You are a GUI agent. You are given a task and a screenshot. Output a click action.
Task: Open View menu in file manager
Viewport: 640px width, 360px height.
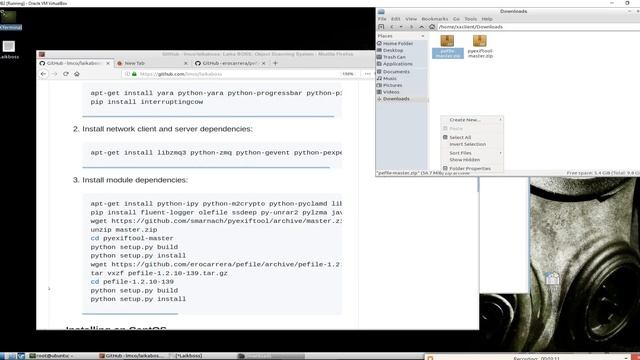click(x=411, y=19)
